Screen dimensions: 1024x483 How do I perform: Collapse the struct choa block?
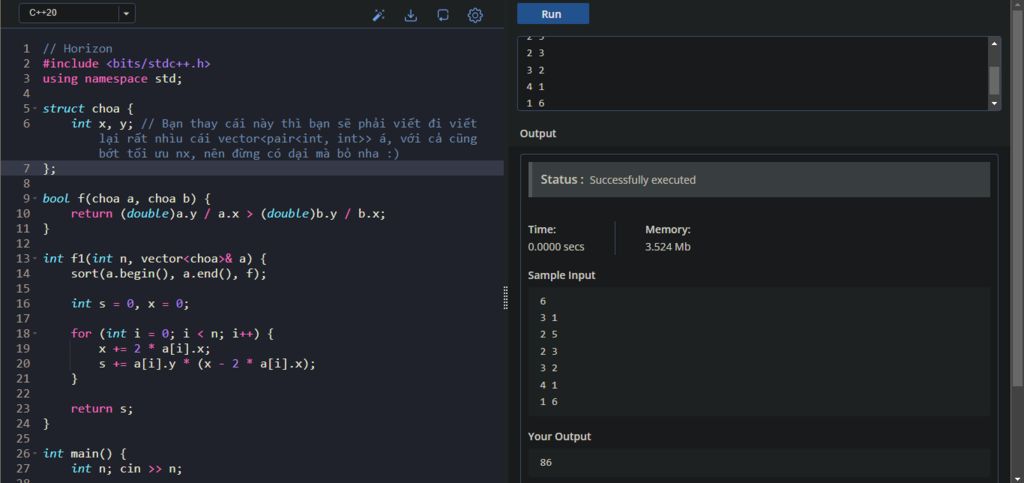click(36, 108)
